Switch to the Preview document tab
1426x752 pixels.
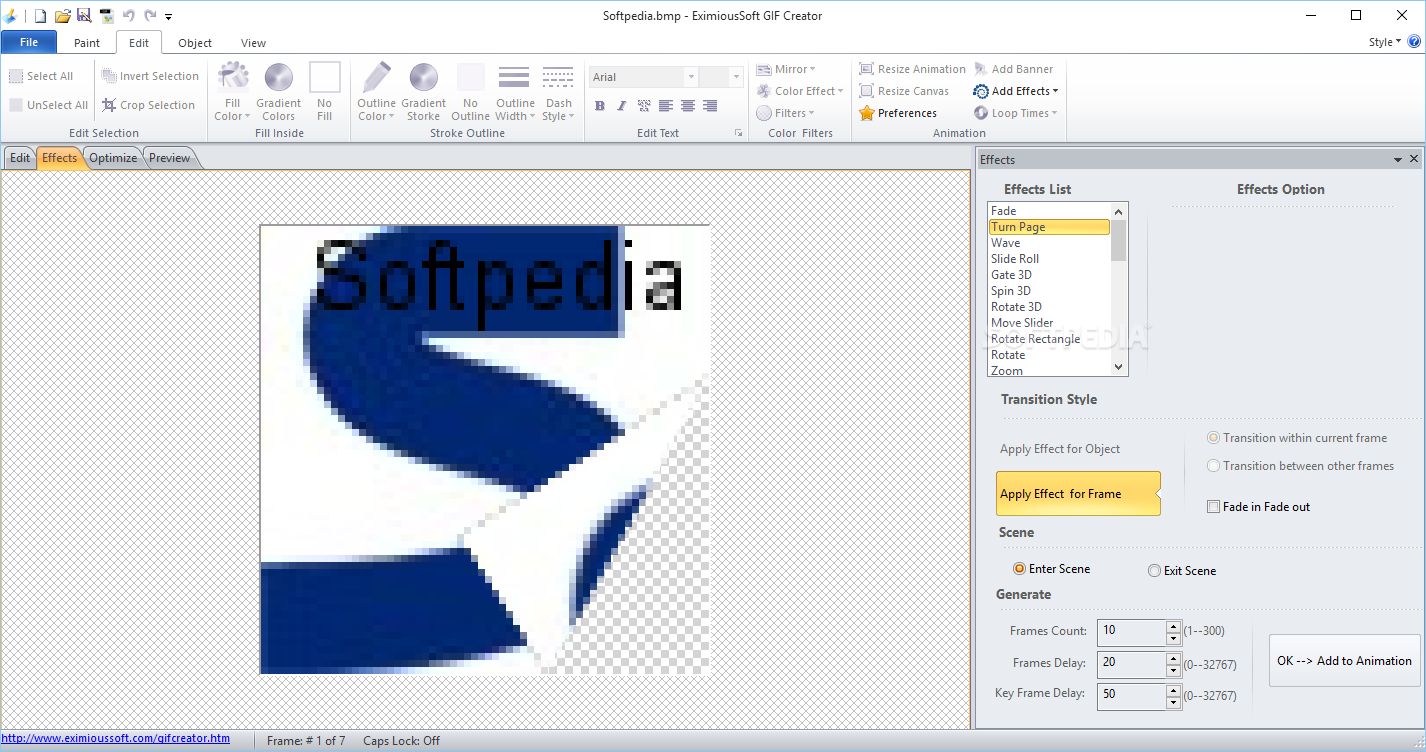(169, 158)
